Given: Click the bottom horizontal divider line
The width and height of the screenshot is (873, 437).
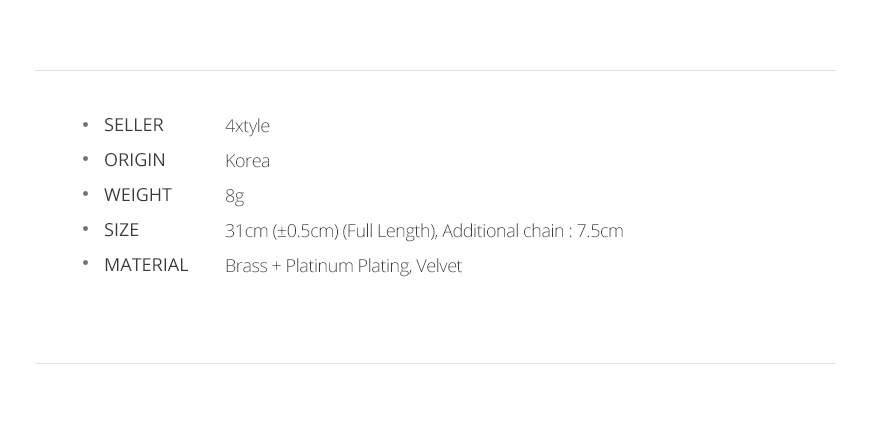Looking at the screenshot, I should [x=435, y=364].
